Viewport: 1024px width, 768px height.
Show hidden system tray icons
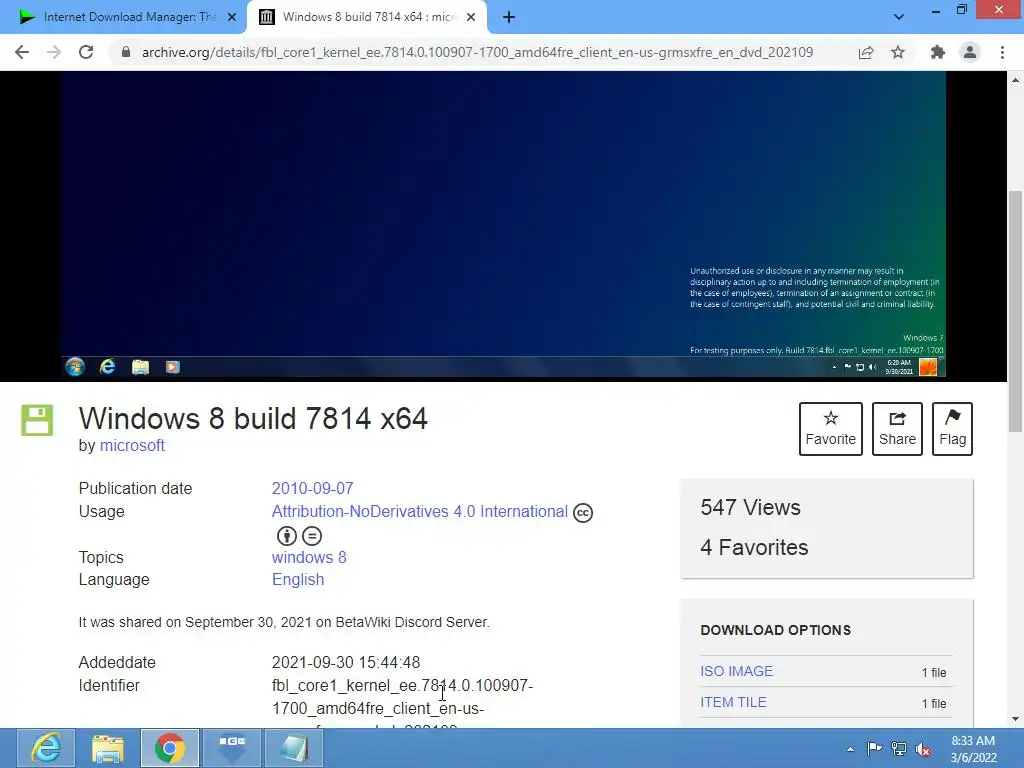click(x=850, y=749)
